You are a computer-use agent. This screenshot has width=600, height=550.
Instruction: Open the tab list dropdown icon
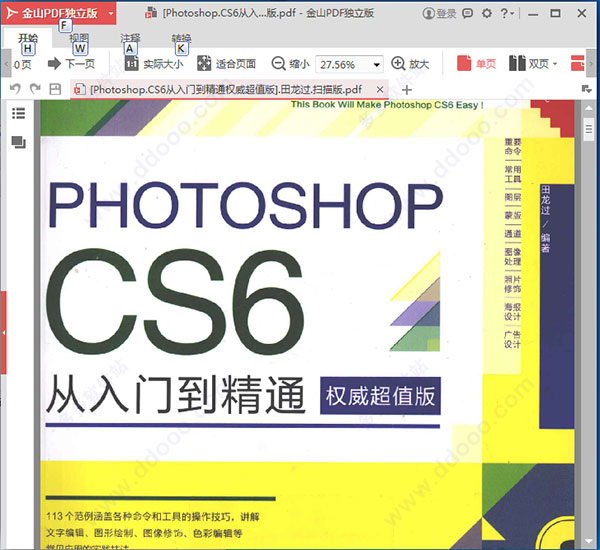pos(586,89)
